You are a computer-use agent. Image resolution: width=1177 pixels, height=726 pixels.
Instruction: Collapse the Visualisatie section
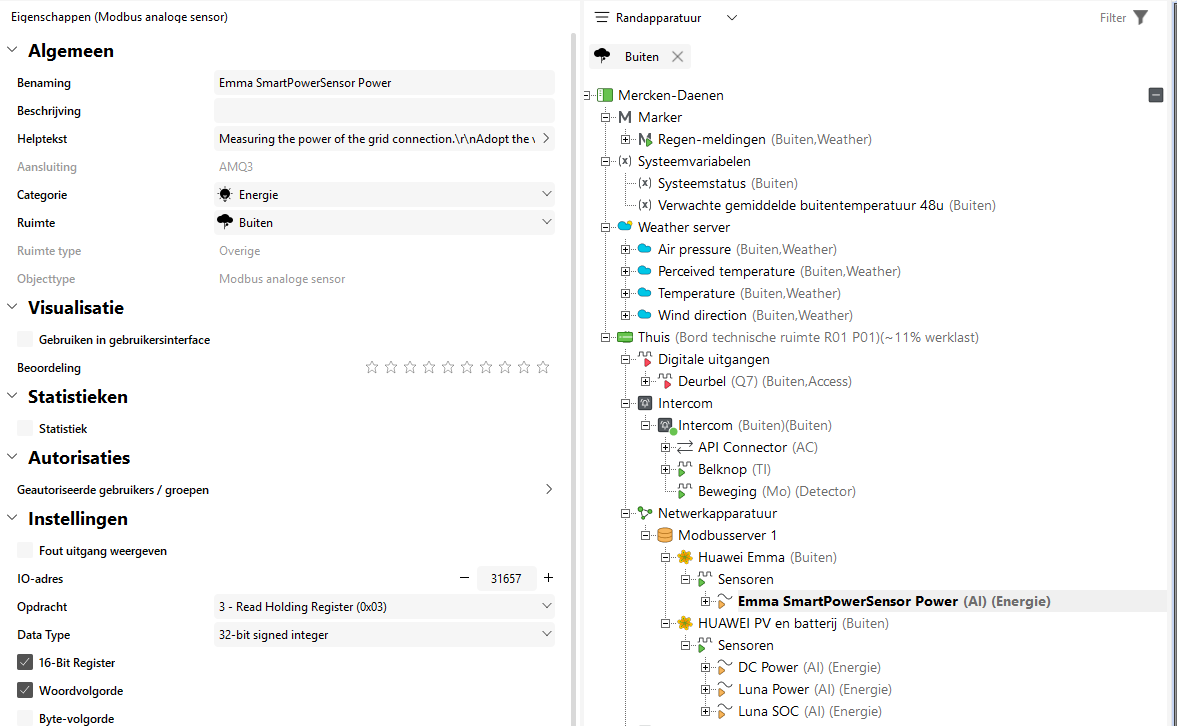coord(12,306)
